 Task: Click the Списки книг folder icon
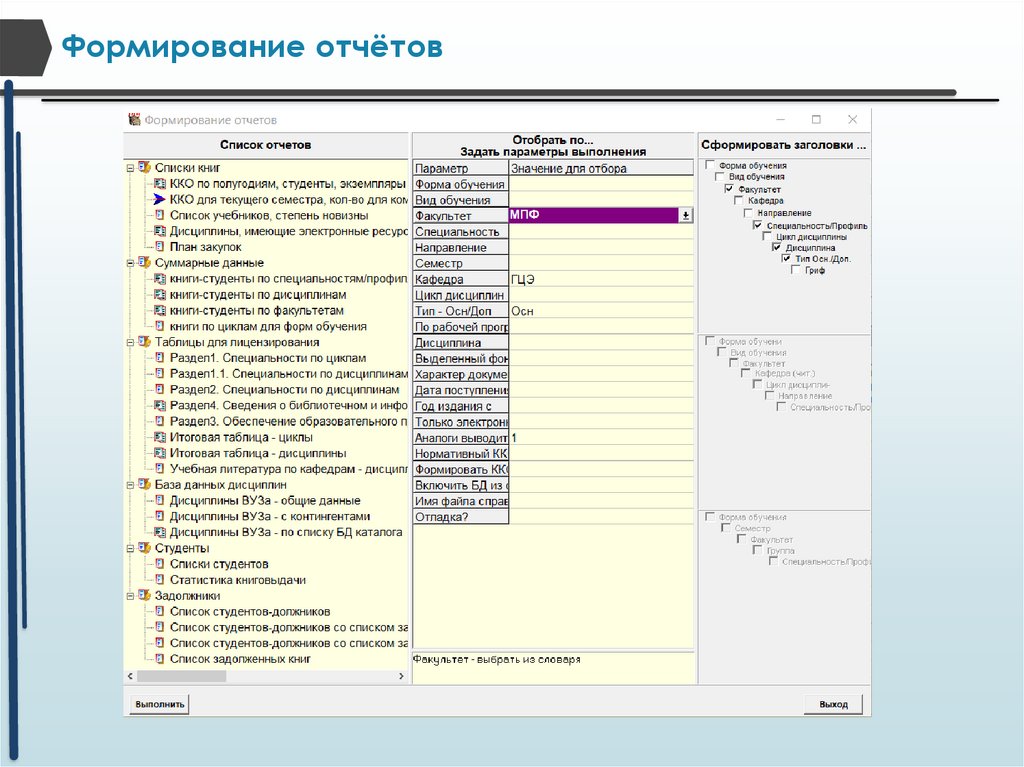click(144, 168)
